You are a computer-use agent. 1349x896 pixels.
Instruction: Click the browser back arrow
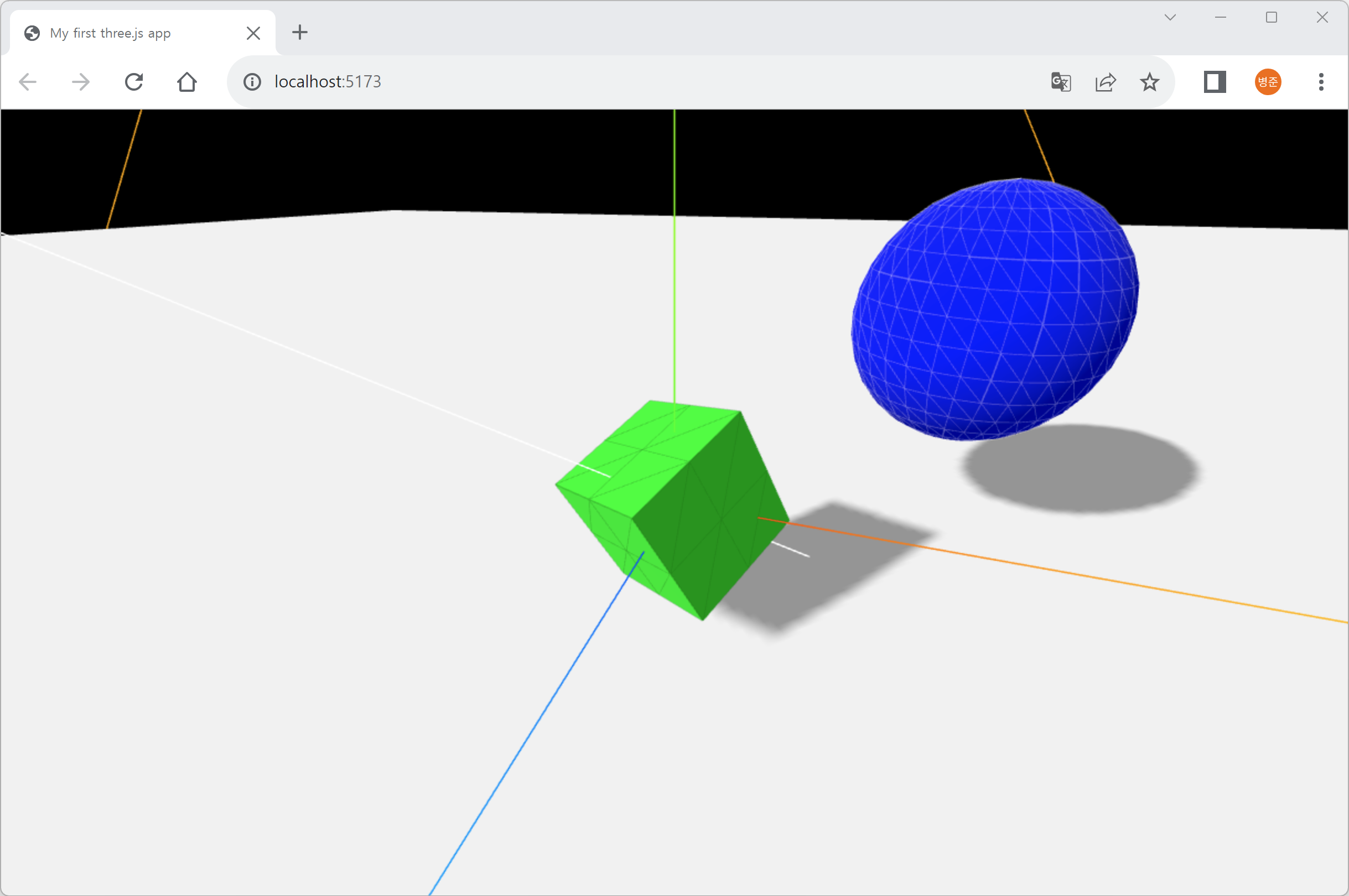pyautogui.click(x=28, y=82)
